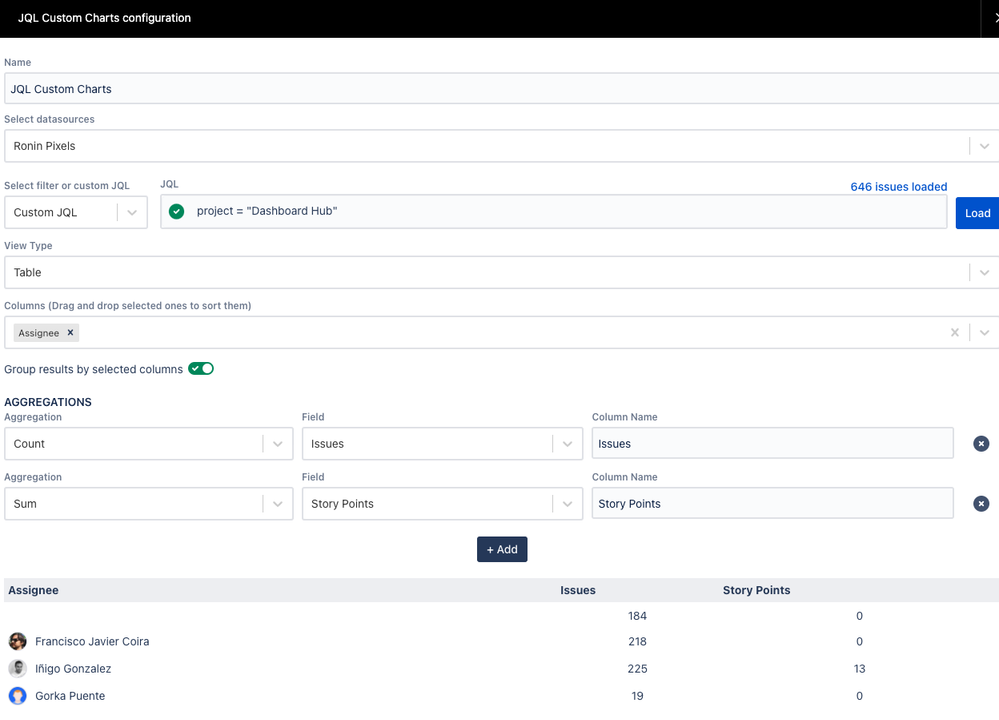The height and width of the screenshot is (720, 999).
Task: Open the Custom JQL filter dropdown
Action: click(x=131, y=212)
